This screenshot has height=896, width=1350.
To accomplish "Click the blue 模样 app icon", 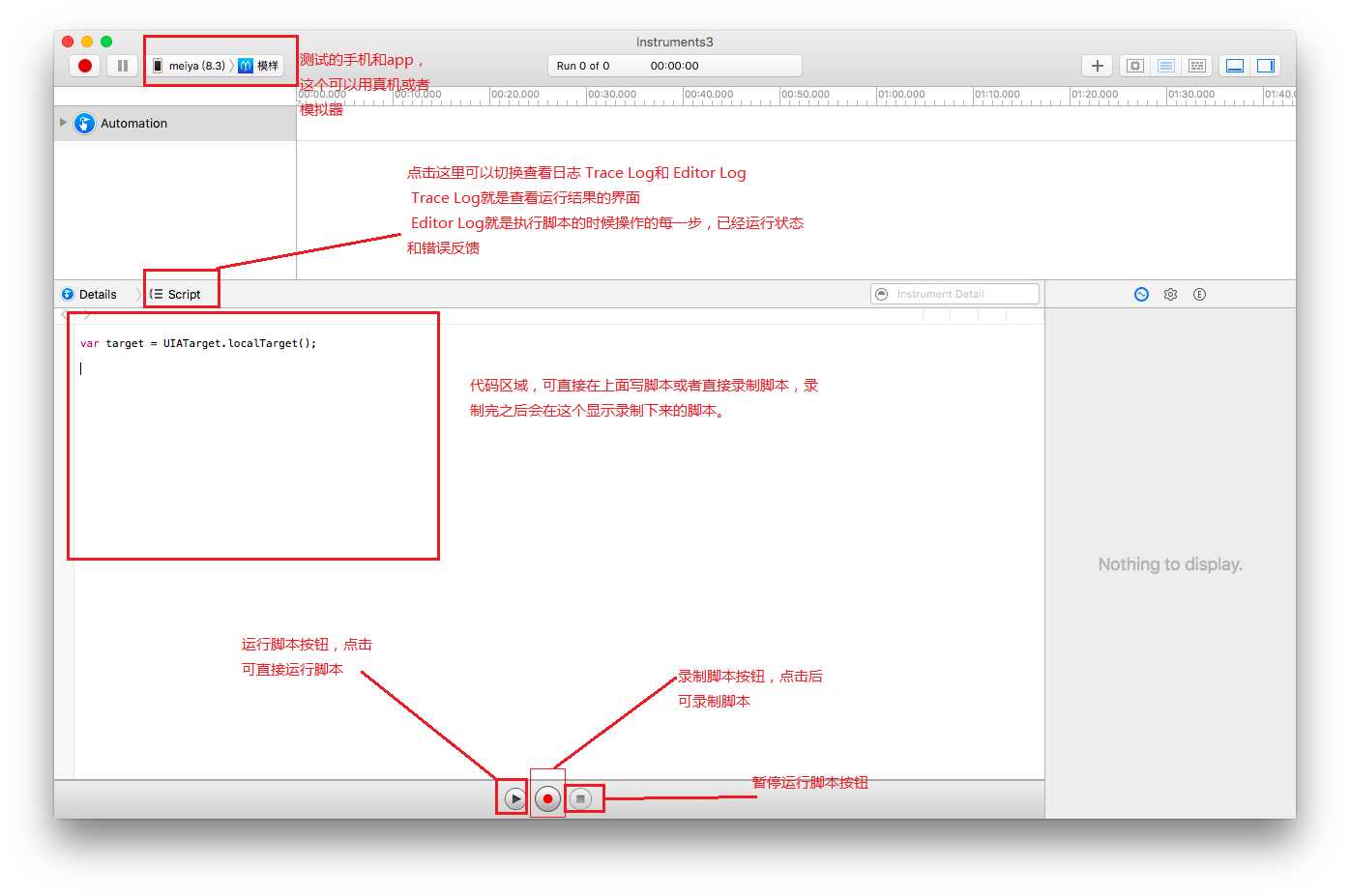I will pyautogui.click(x=246, y=66).
